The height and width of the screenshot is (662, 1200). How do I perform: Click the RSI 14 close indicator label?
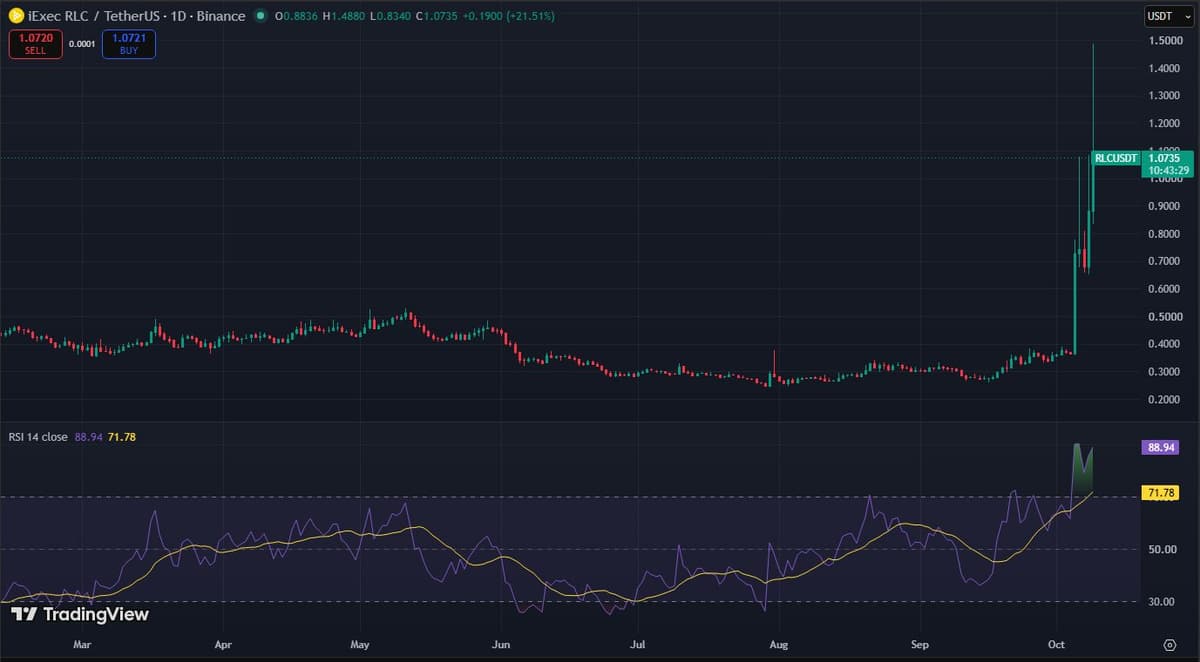[x=38, y=435]
